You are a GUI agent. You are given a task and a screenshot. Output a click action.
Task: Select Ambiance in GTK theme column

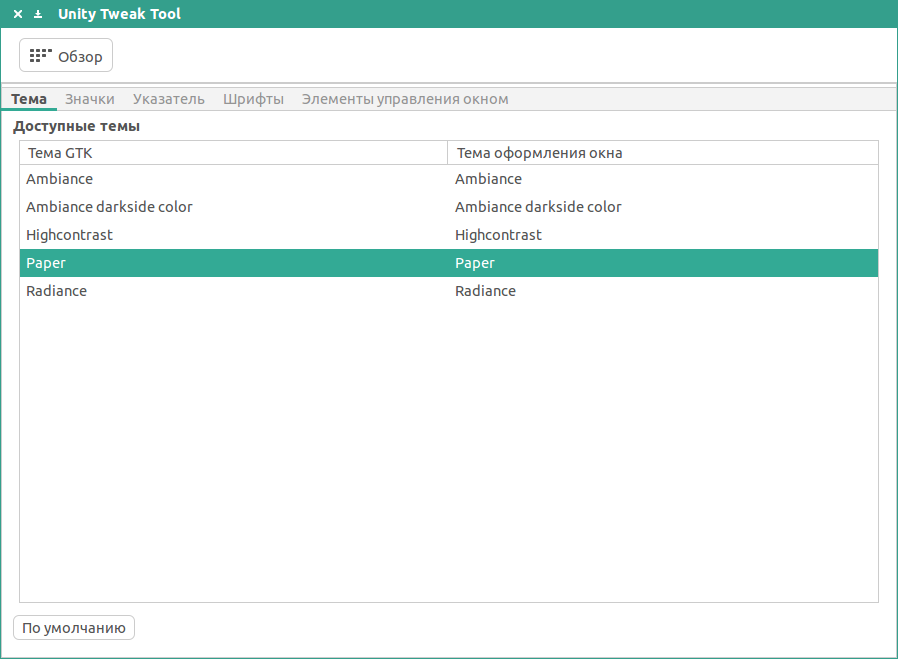(x=60, y=179)
